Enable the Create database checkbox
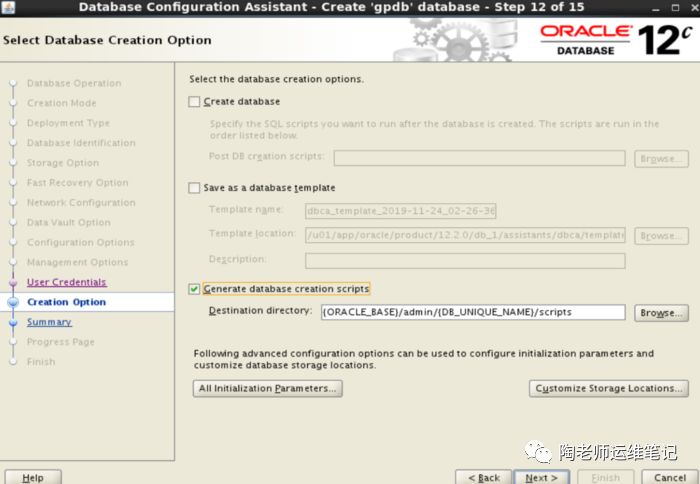Image resolution: width=700 pixels, height=484 pixels. pos(195,102)
